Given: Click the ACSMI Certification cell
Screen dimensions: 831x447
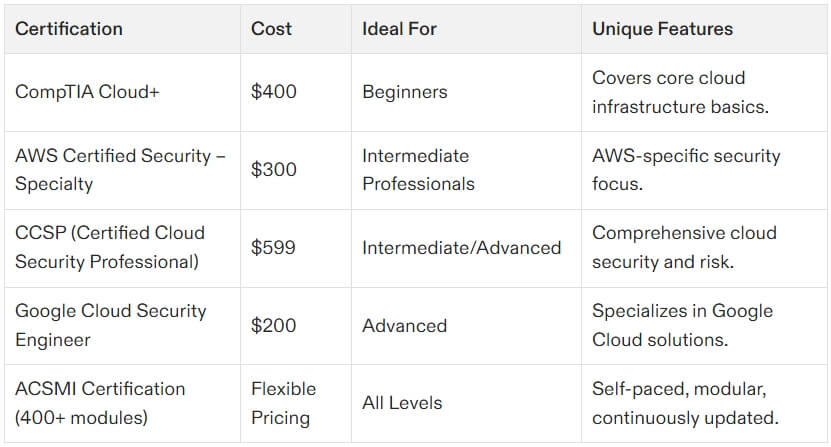Looking at the screenshot, I should [100, 402].
